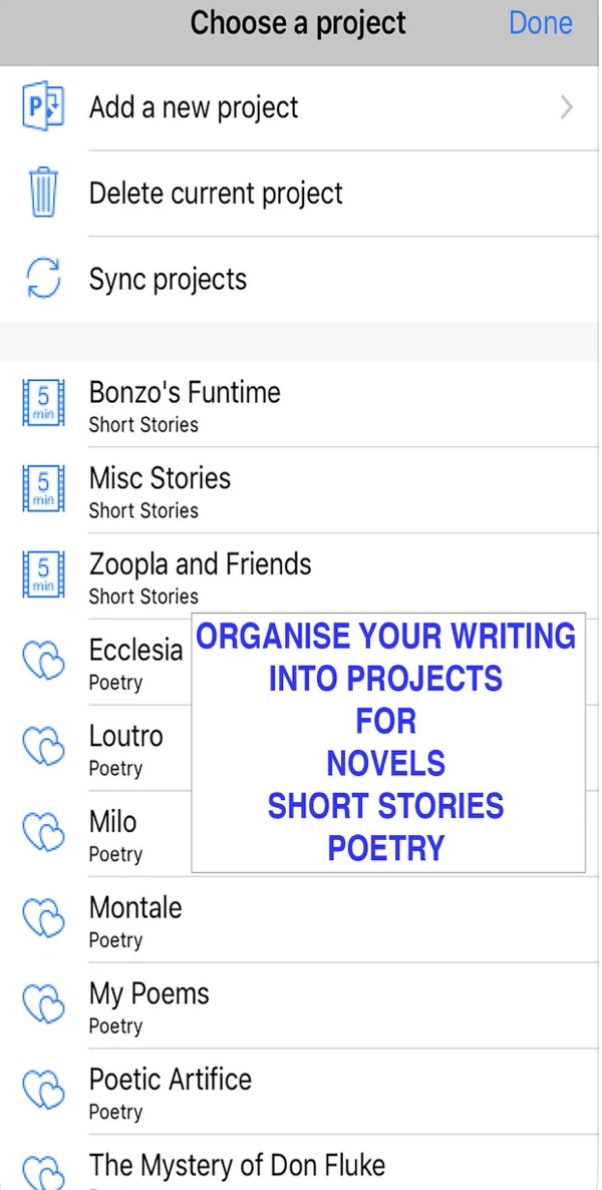Tap the hearts icon beside Montale
602x1190 pixels.
coord(43,921)
